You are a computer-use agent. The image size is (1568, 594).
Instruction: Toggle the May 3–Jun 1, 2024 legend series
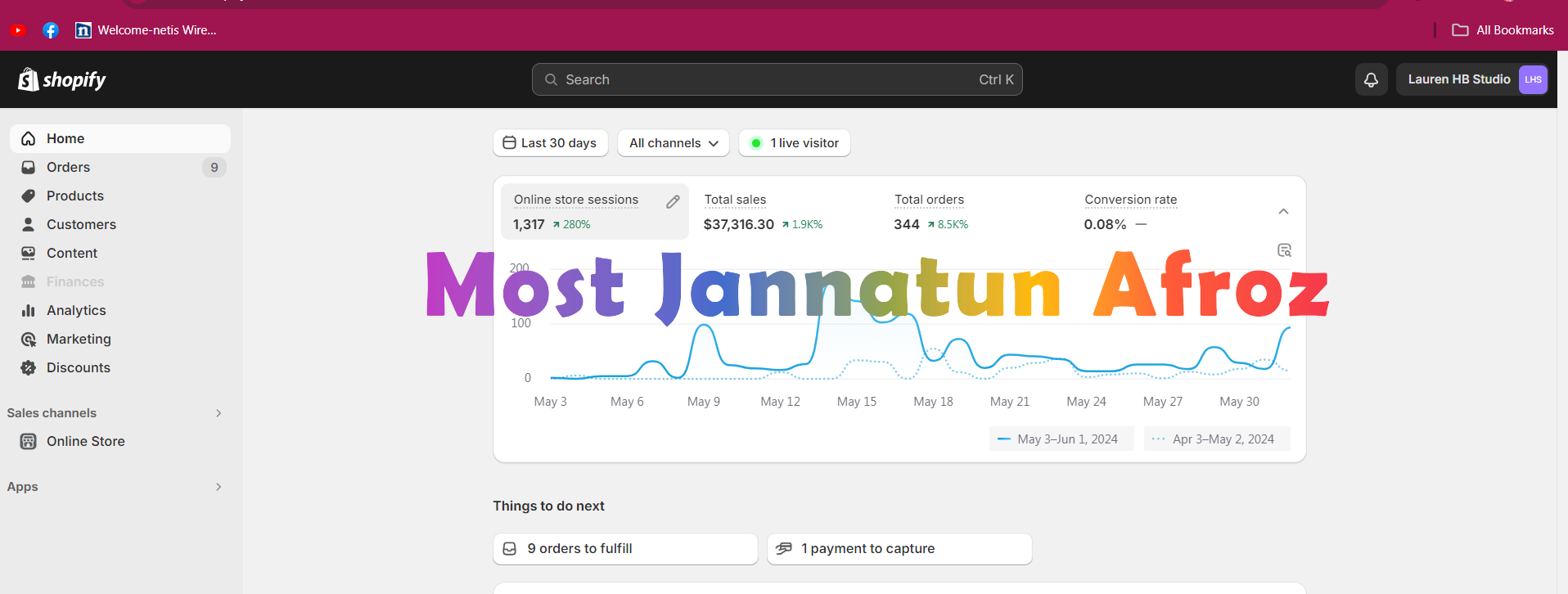[x=1060, y=439]
